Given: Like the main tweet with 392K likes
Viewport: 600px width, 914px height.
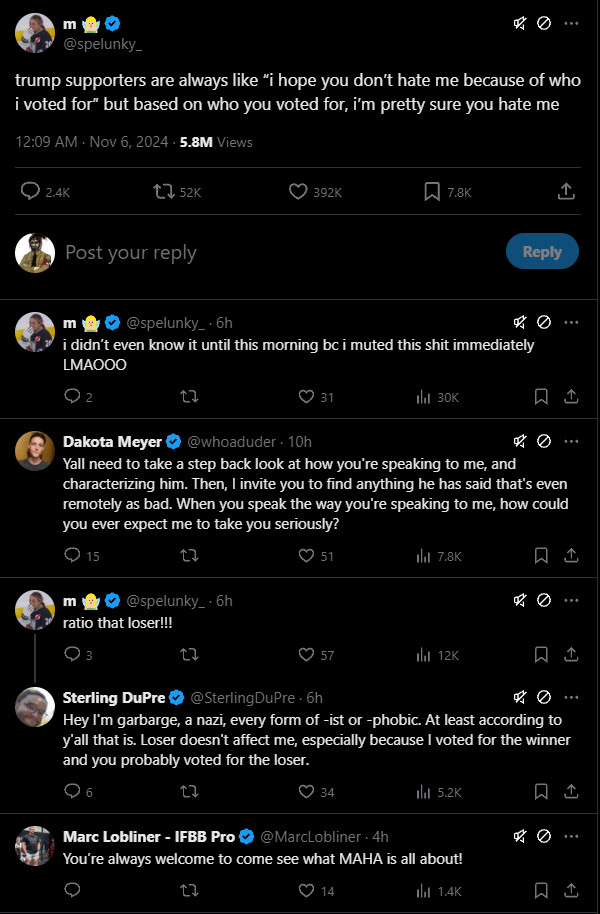Looking at the screenshot, I should (x=297, y=191).
